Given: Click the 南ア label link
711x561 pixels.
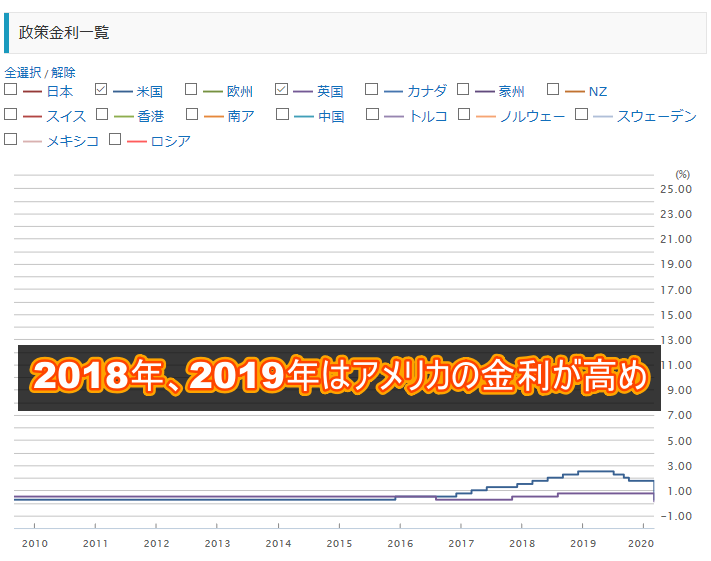Looking at the screenshot, I should 241,117.
